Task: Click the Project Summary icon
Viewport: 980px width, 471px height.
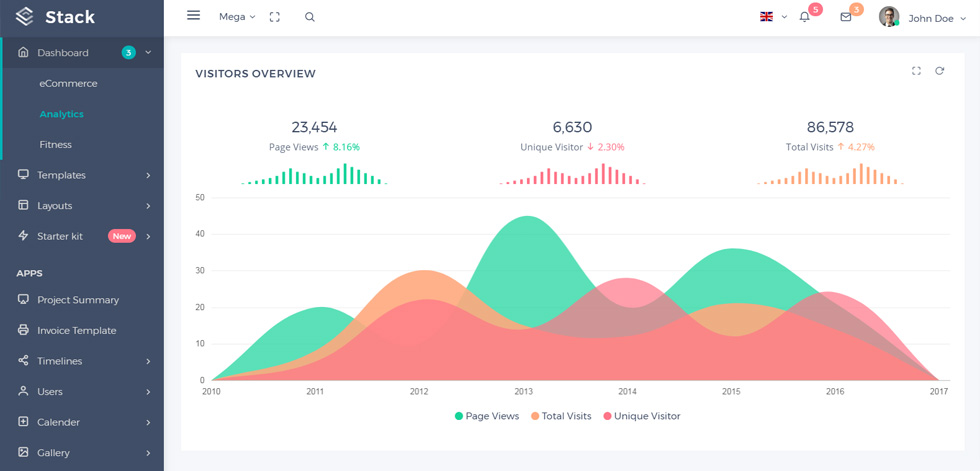Action: tap(23, 299)
